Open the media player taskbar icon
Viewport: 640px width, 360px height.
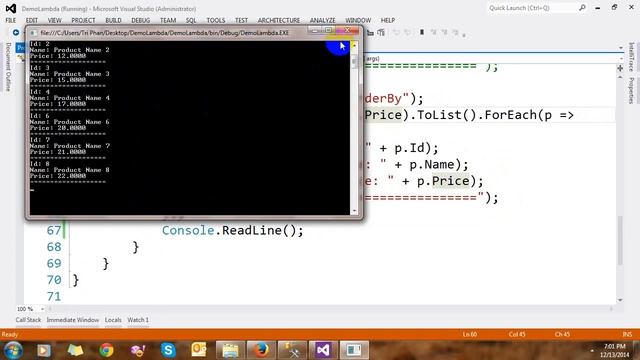click(x=44, y=350)
